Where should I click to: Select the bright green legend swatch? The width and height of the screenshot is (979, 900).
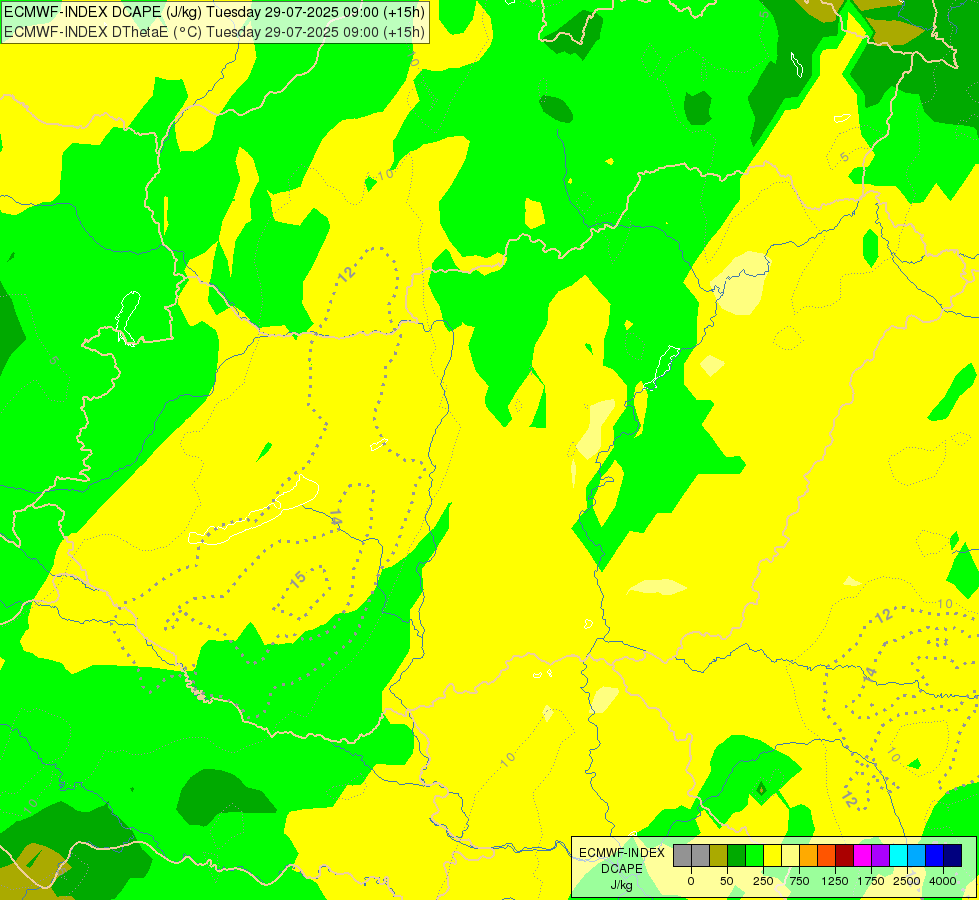click(755, 855)
